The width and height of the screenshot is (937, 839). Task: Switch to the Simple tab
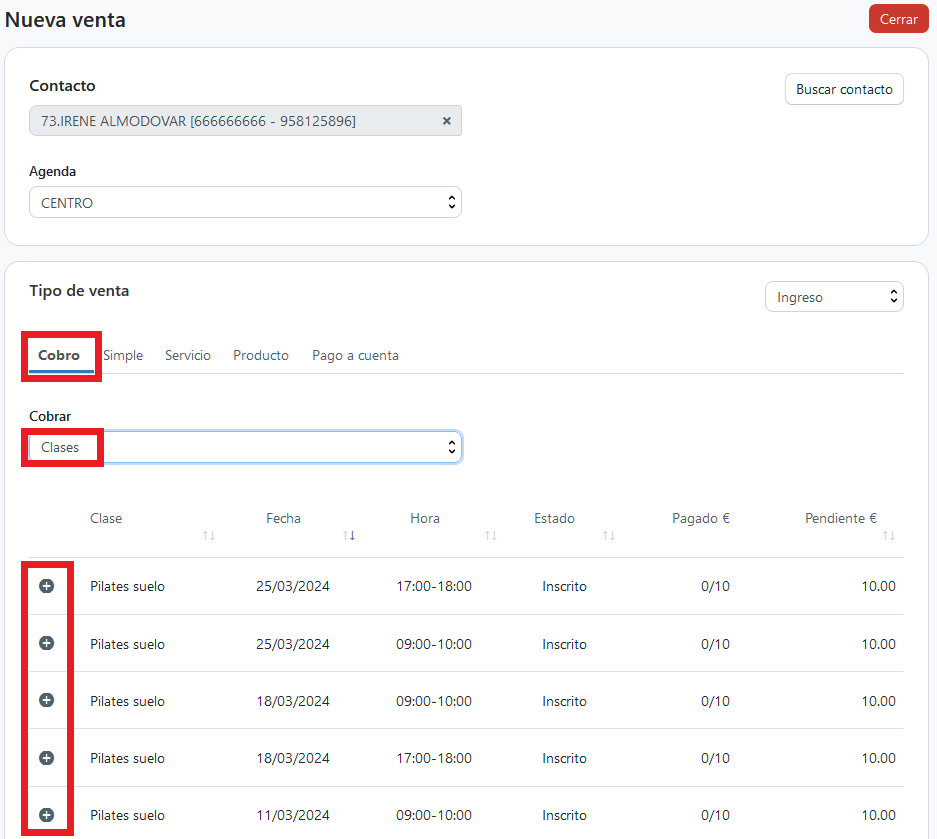pyautogui.click(x=123, y=356)
